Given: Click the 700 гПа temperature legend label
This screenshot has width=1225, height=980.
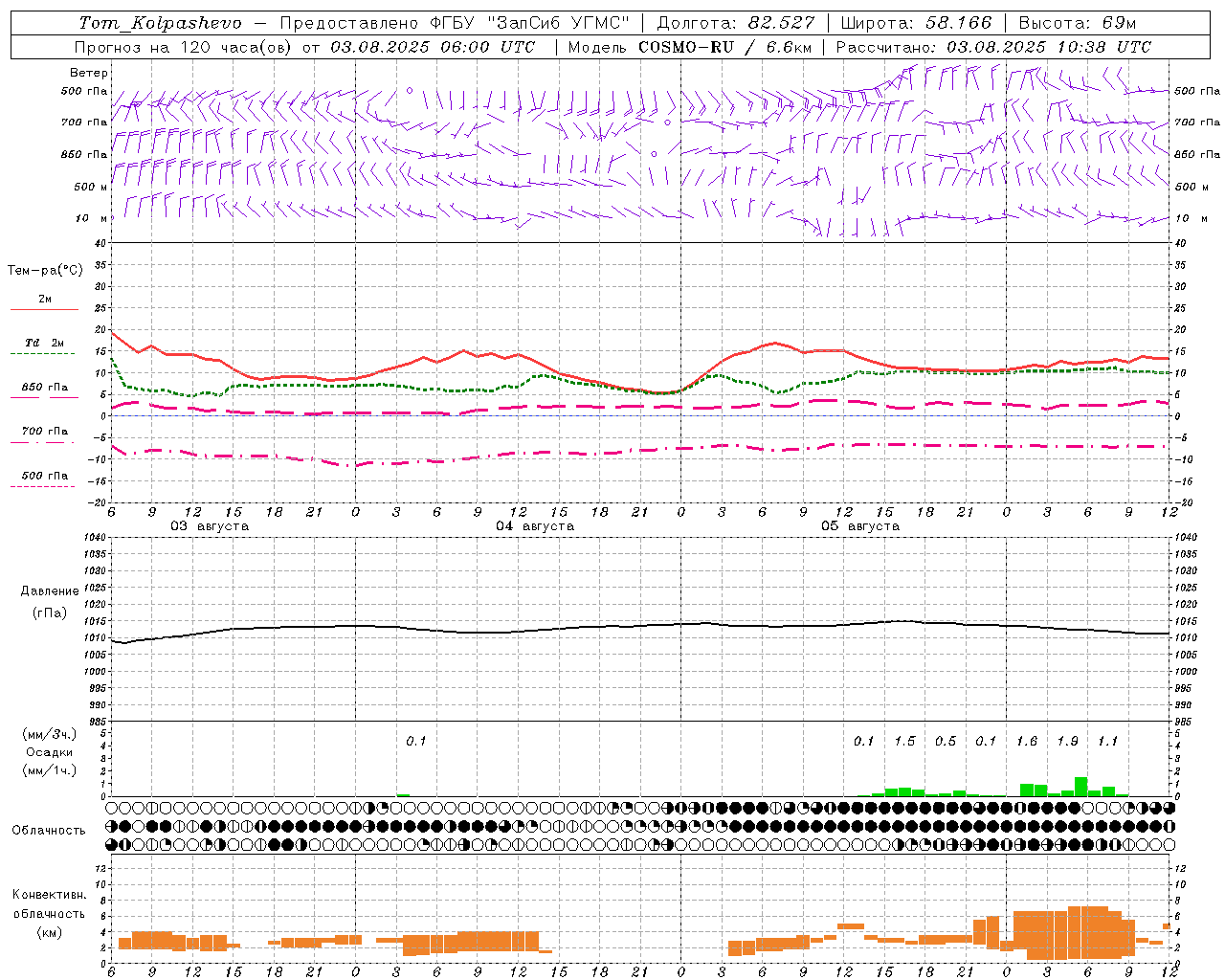Looking at the screenshot, I should coord(45,431).
